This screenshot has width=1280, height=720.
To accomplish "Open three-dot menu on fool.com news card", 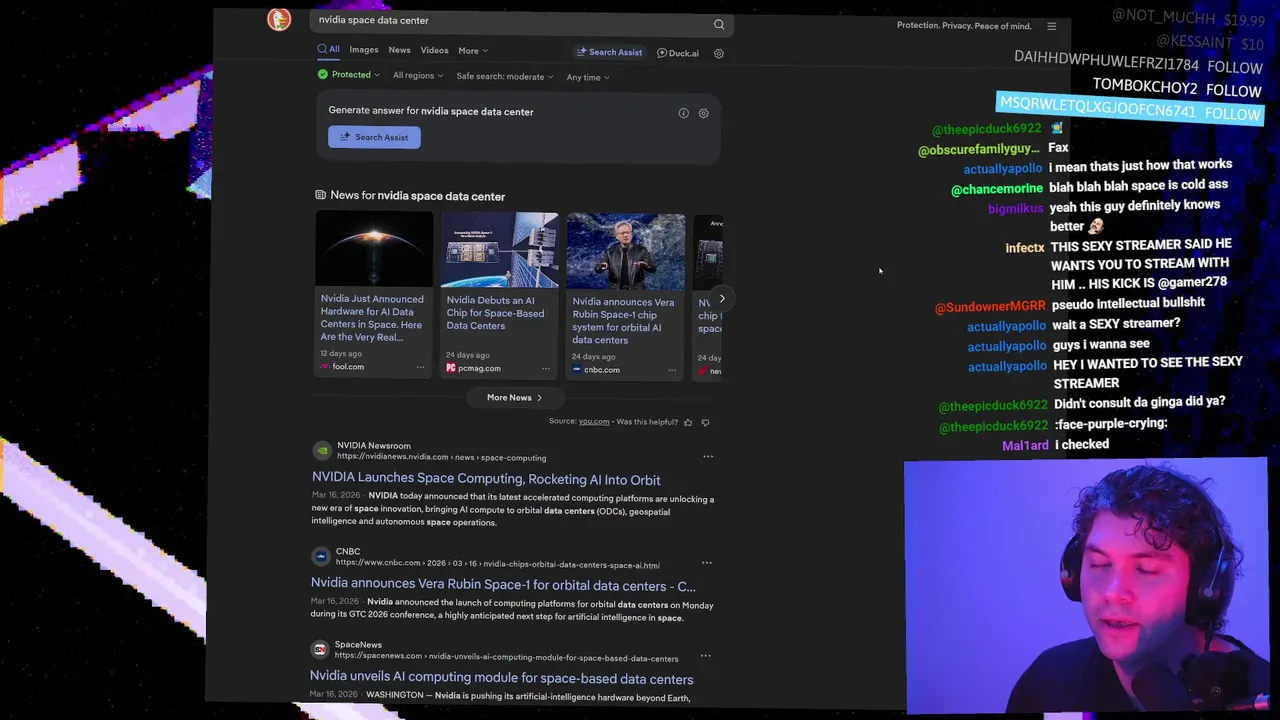I will pos(420,367).
